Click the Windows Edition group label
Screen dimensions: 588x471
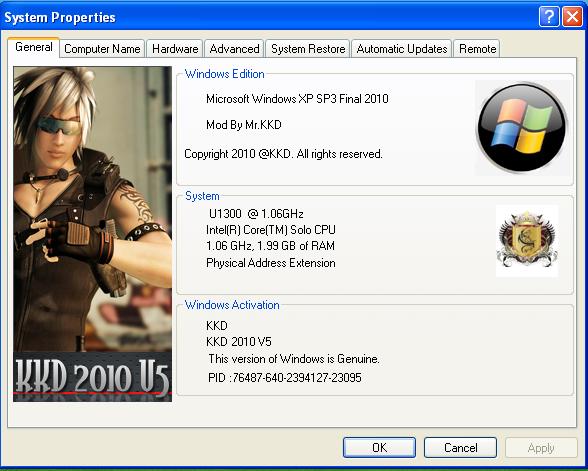click(225, 74)
